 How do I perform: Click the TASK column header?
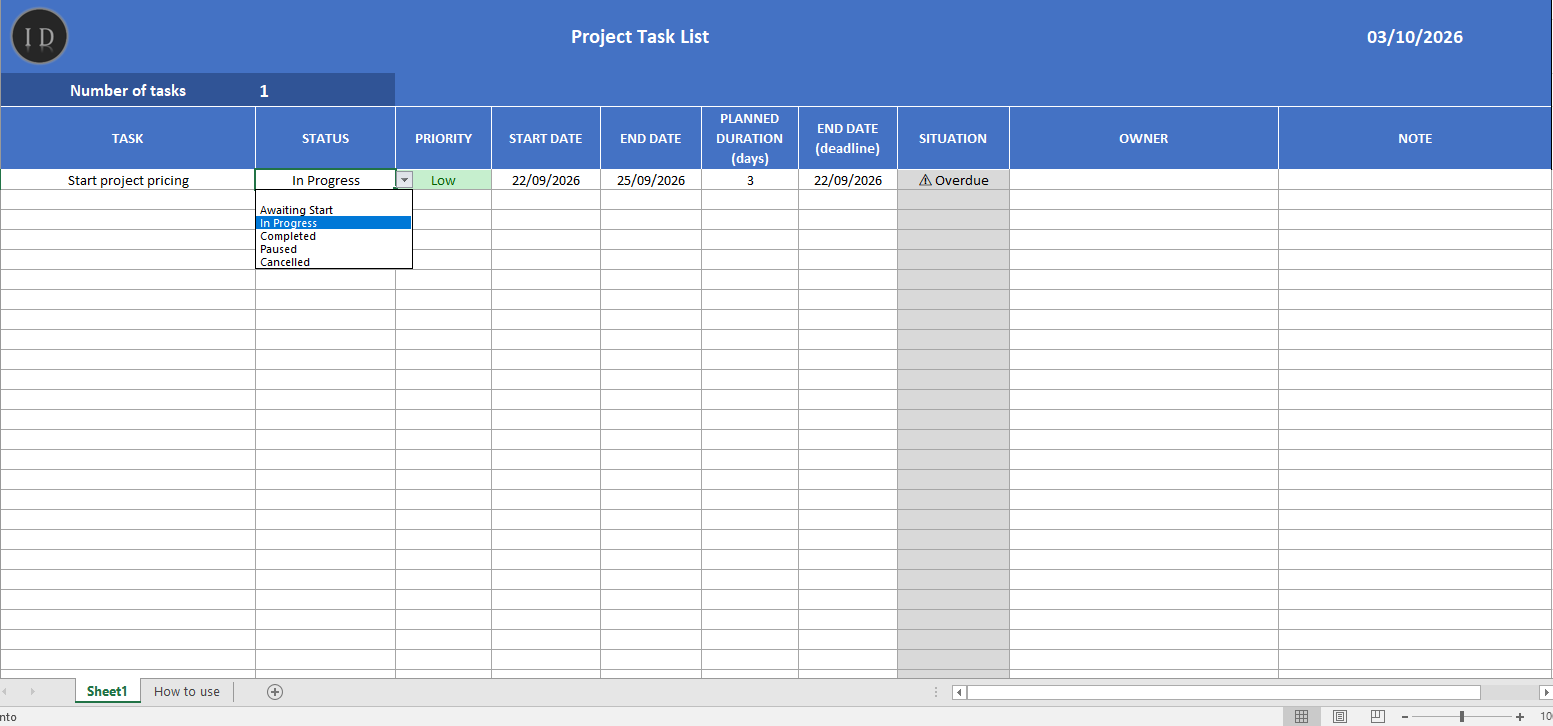tap(128, 138)
